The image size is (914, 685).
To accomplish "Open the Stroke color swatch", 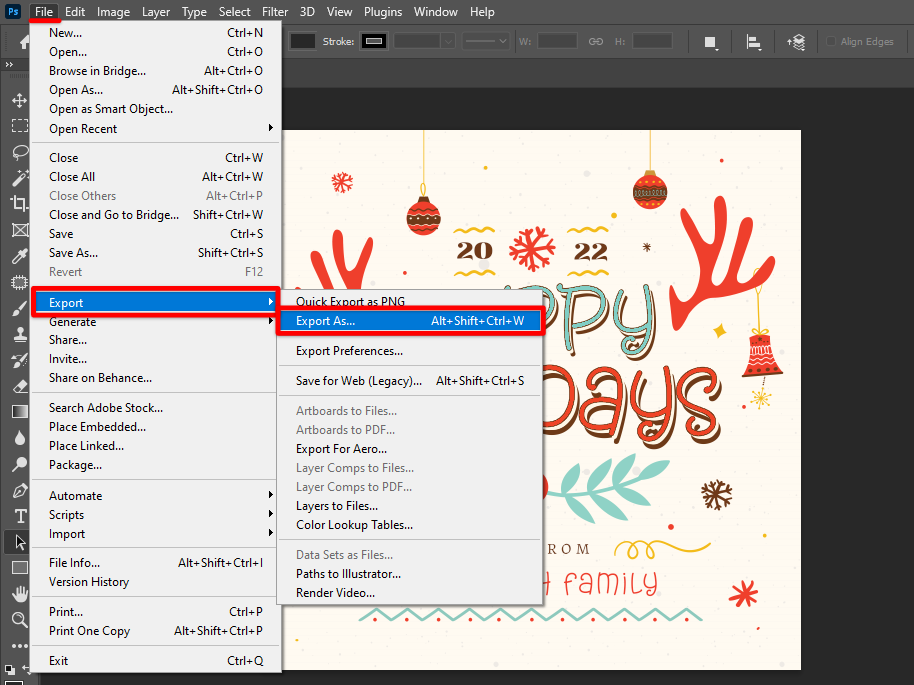I will click(x=374, y=41).
